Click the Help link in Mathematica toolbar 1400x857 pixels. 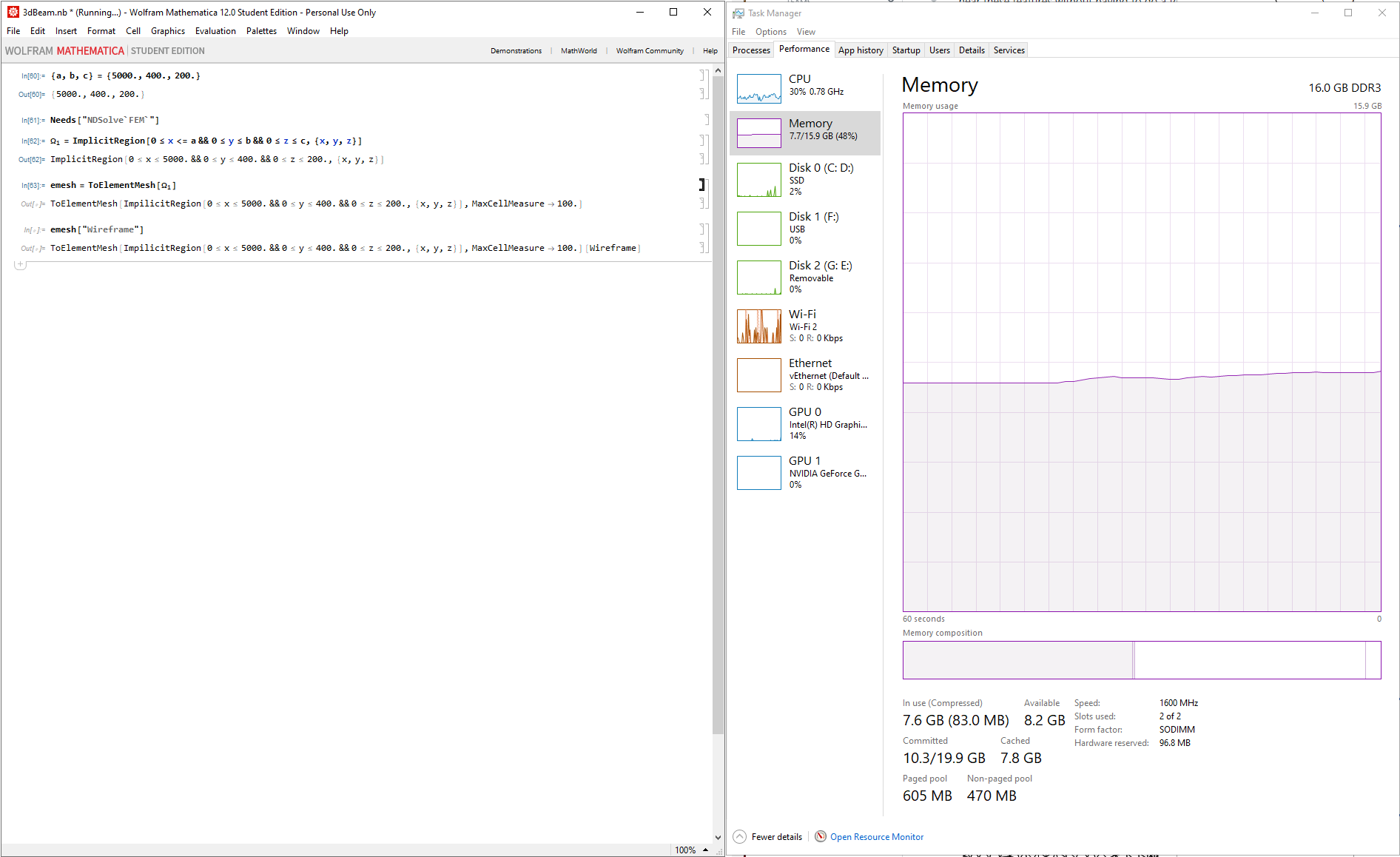pyautogui.click(x=710, y=51)
